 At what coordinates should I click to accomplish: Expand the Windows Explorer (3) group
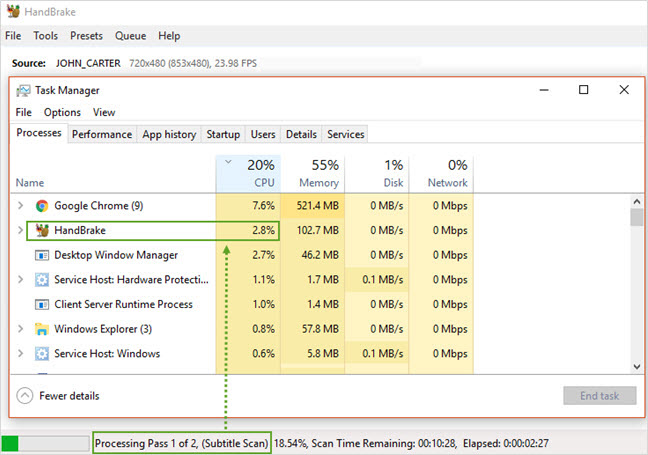coord(20,329)
